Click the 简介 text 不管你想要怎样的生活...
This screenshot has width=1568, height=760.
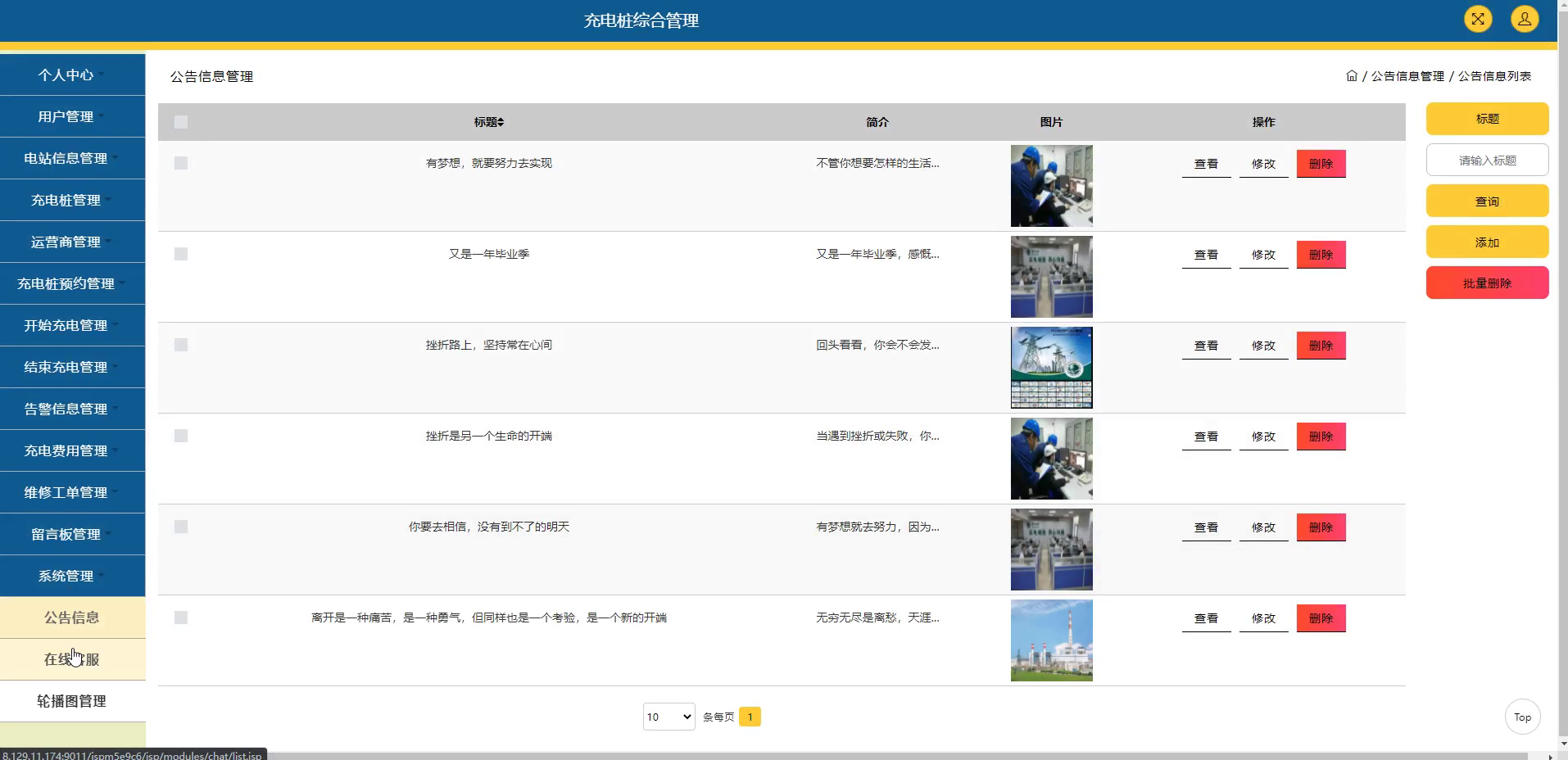877,163
